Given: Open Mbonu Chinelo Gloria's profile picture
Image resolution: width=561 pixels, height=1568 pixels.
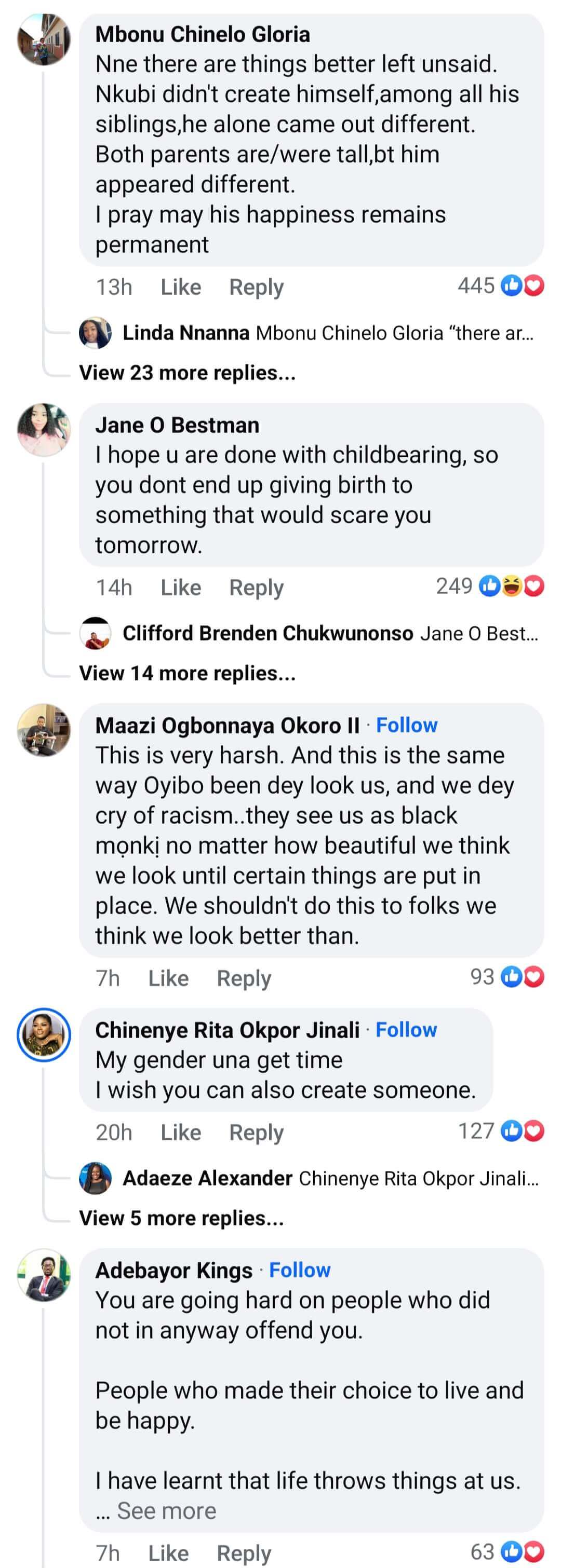Looking at the screenshot, I should point(43,39).
